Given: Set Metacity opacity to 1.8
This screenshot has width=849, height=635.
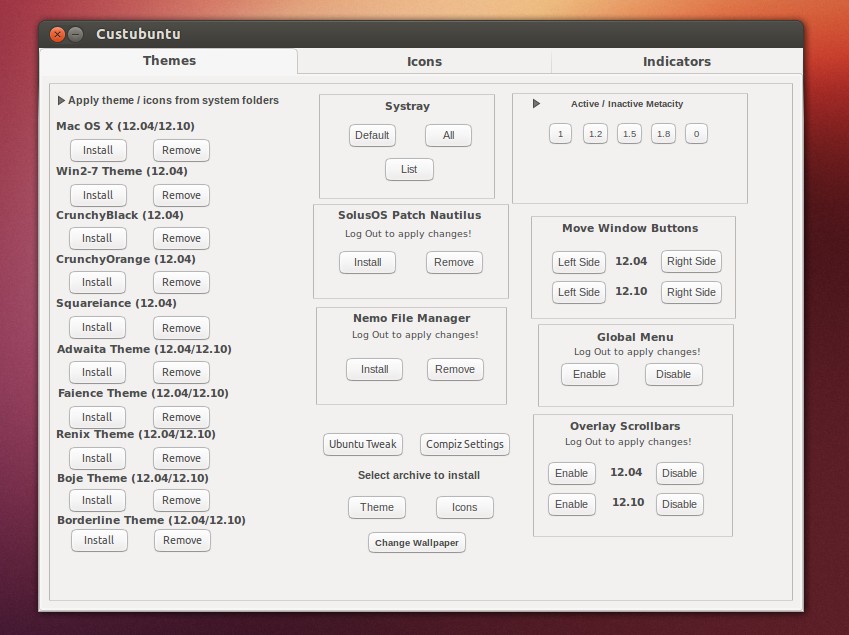Looking at the screenshot, I should point(663,134).
